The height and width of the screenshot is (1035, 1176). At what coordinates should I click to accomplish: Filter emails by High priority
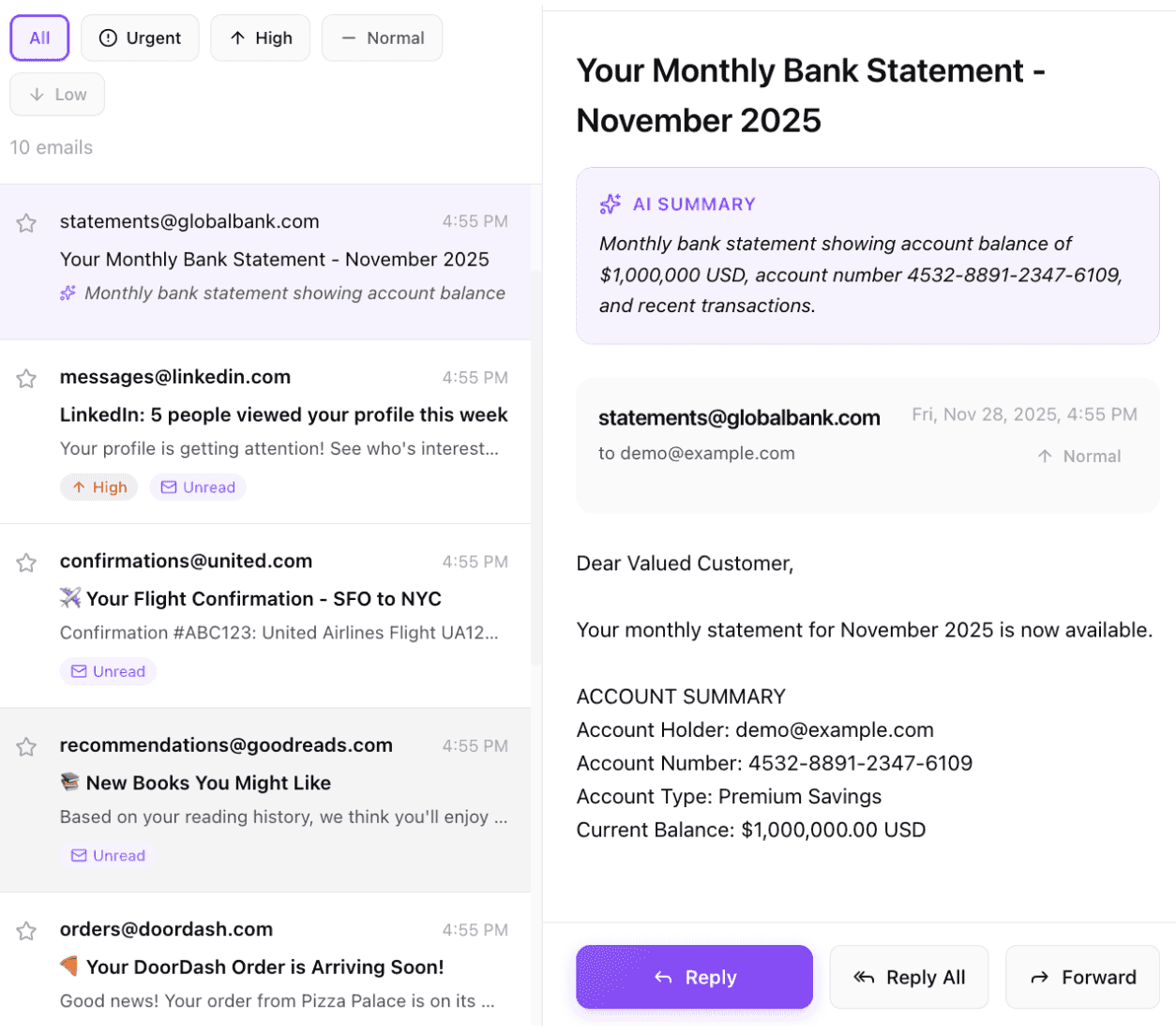coord(260,38)
